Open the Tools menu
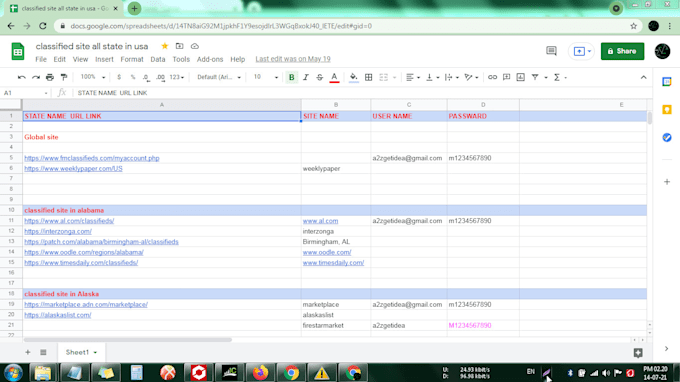This screenshot has height=382, width=680. [x=181, y=59]
